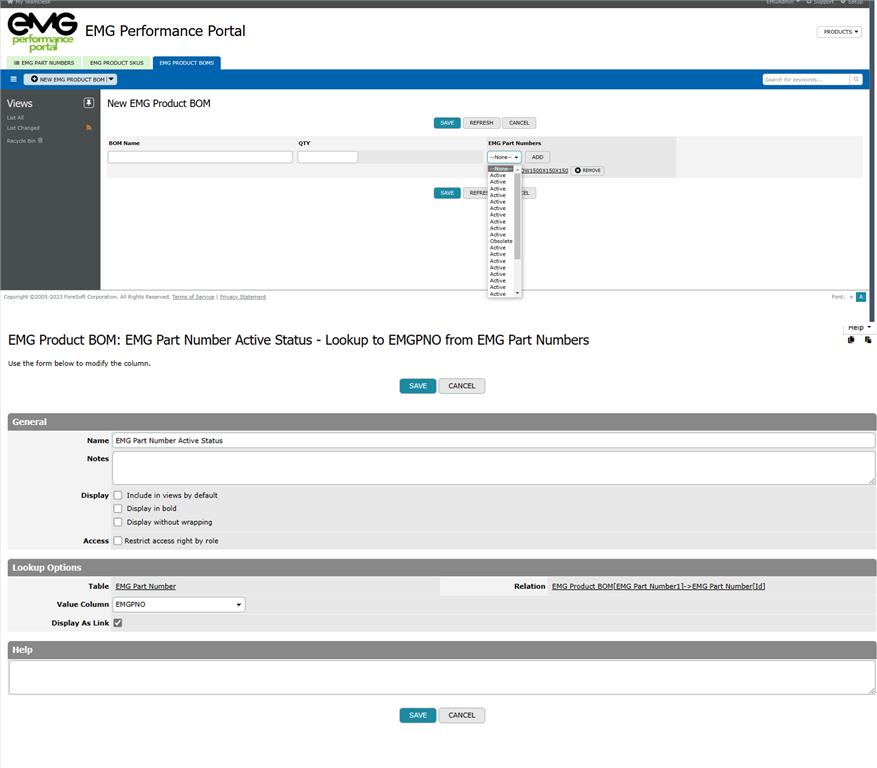Click the ADD button for part numbers

(x=537, y=157)
